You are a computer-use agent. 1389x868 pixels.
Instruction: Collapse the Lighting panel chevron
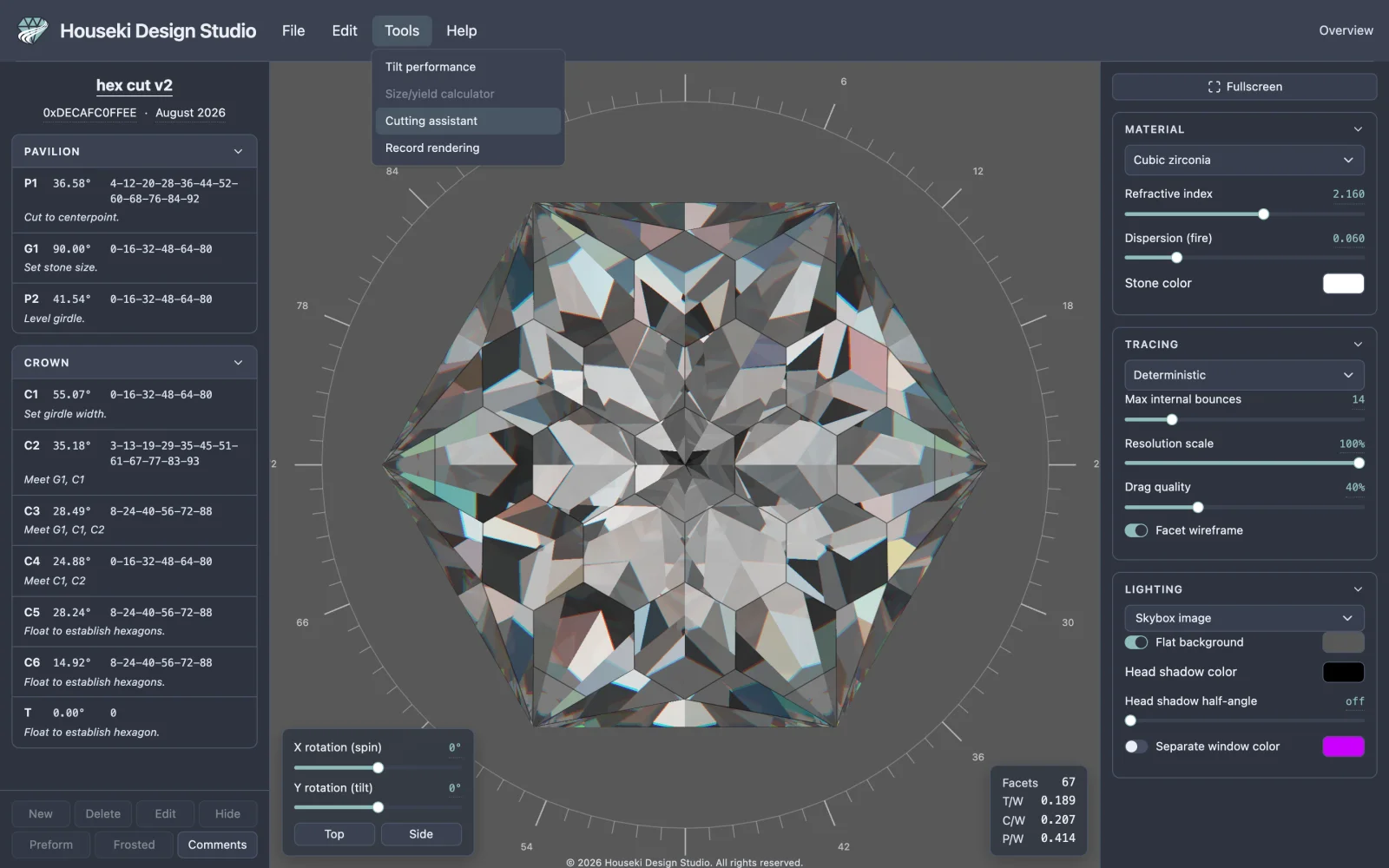[x=1358, y=589]
